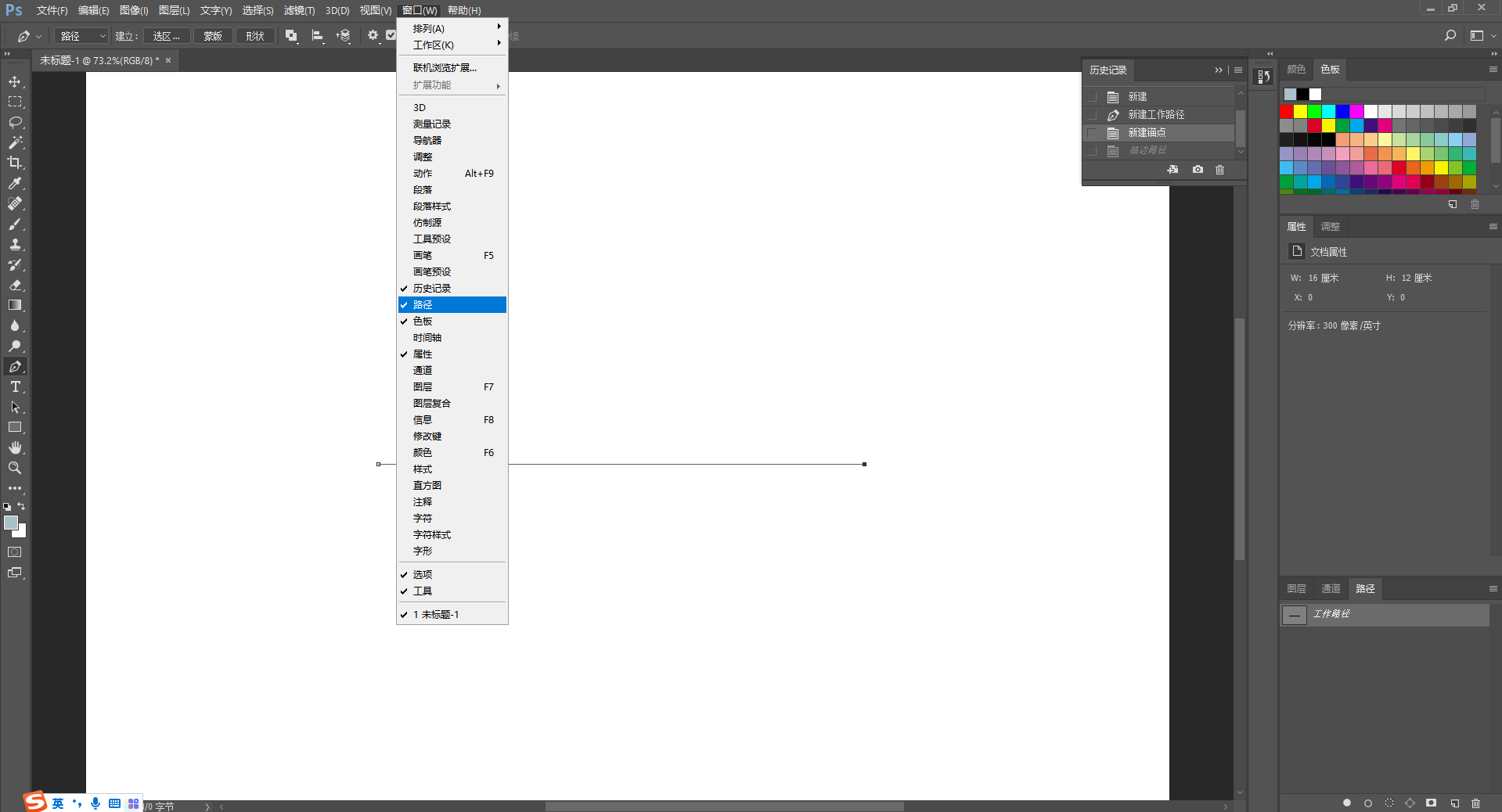Expand Workspace submenu in Window menu

(x=452, y=45)
